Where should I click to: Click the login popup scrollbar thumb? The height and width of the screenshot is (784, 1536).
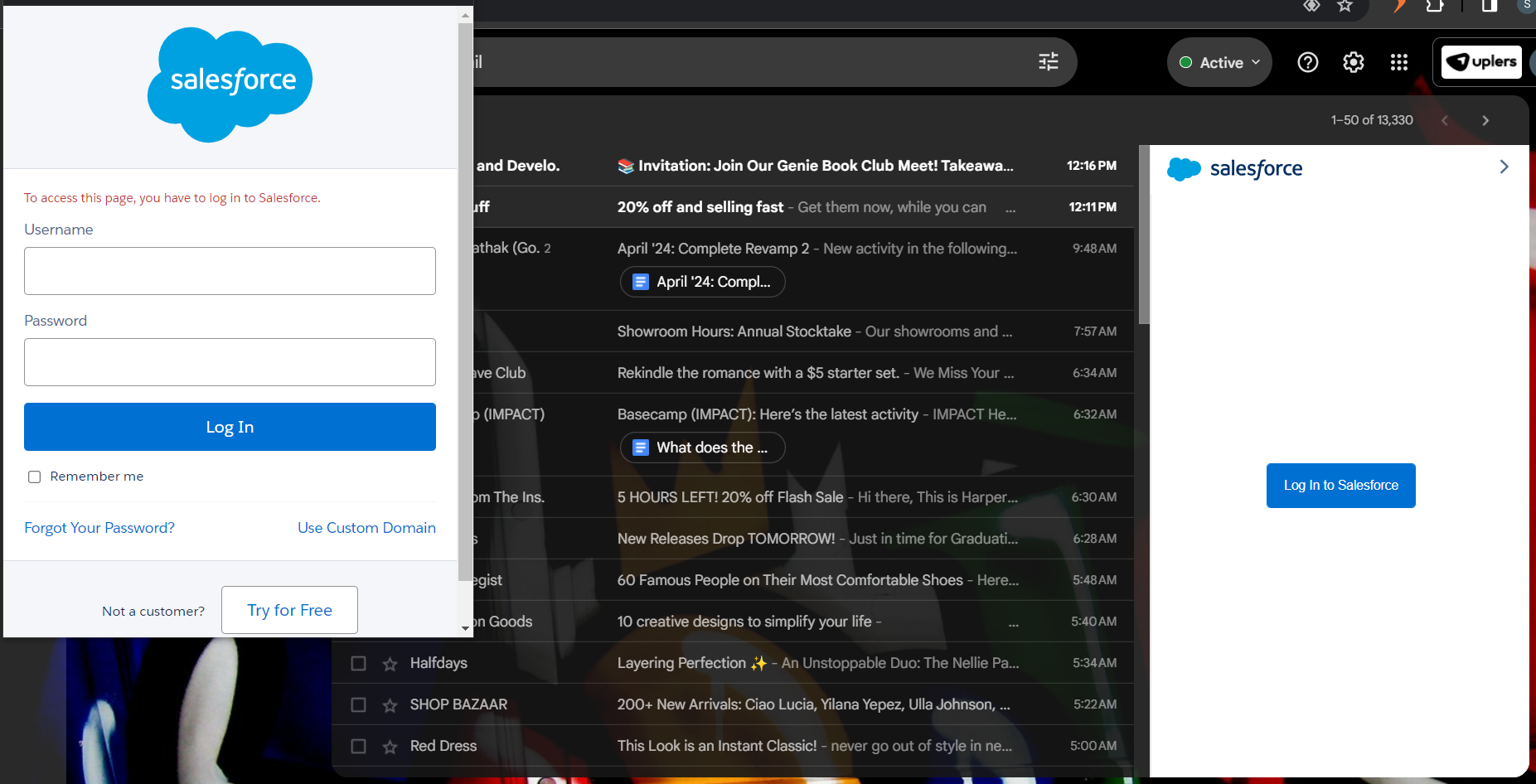465,302
